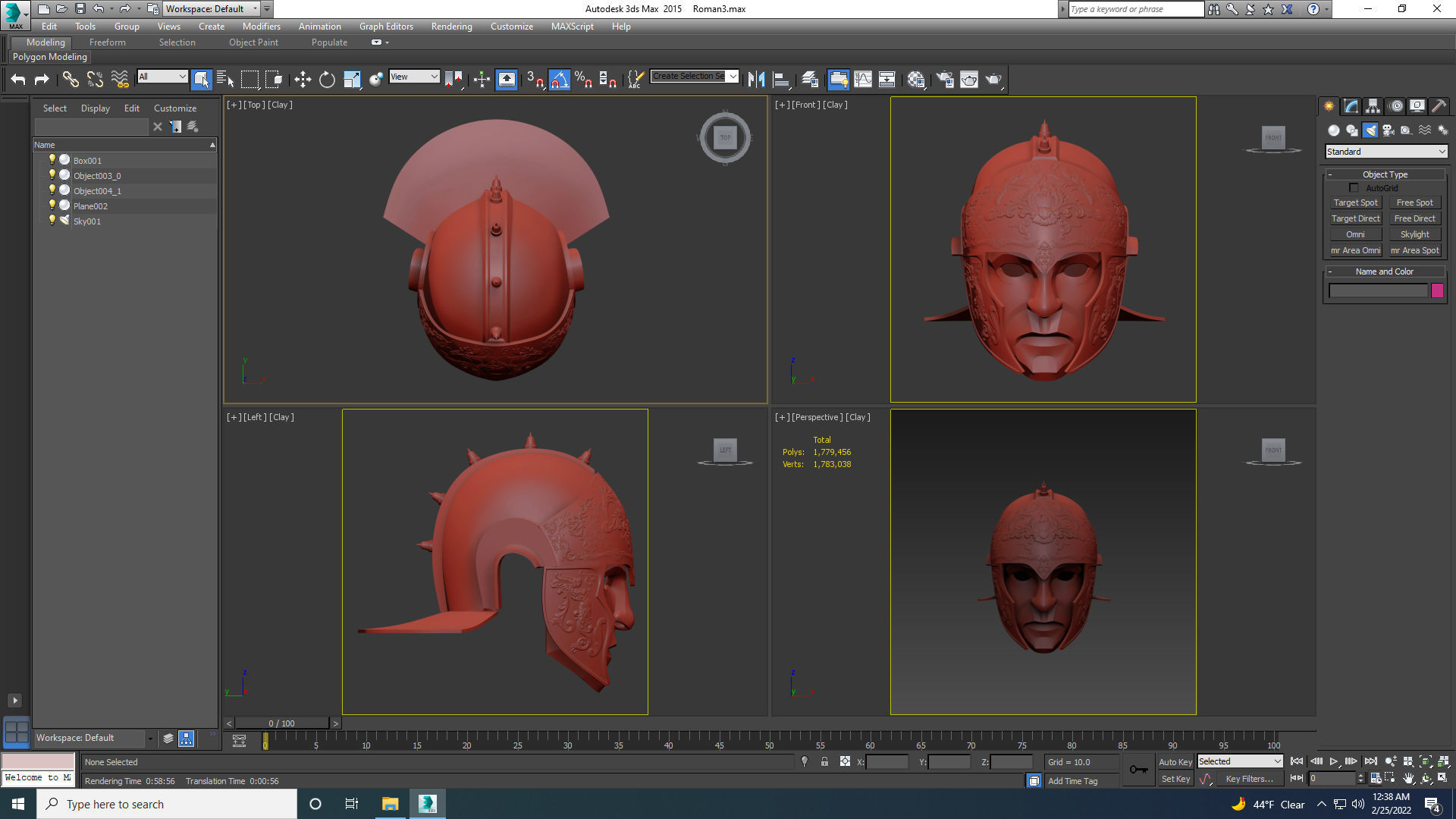This screenshot has height=819, width=1456.
Task: Click the Set Key button
Action: 1175,779
